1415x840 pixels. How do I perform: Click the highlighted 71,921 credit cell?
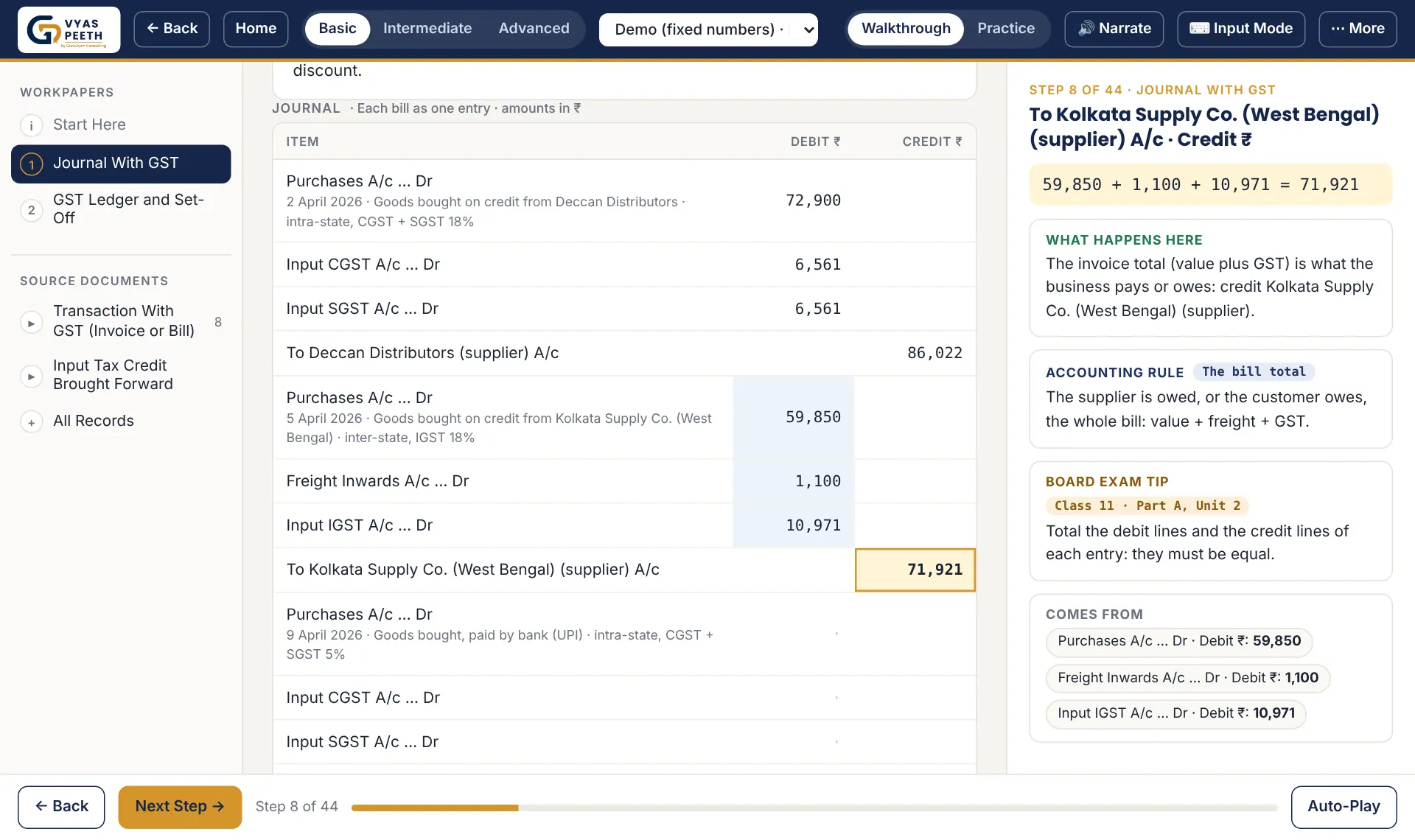[x=915, y=570]
